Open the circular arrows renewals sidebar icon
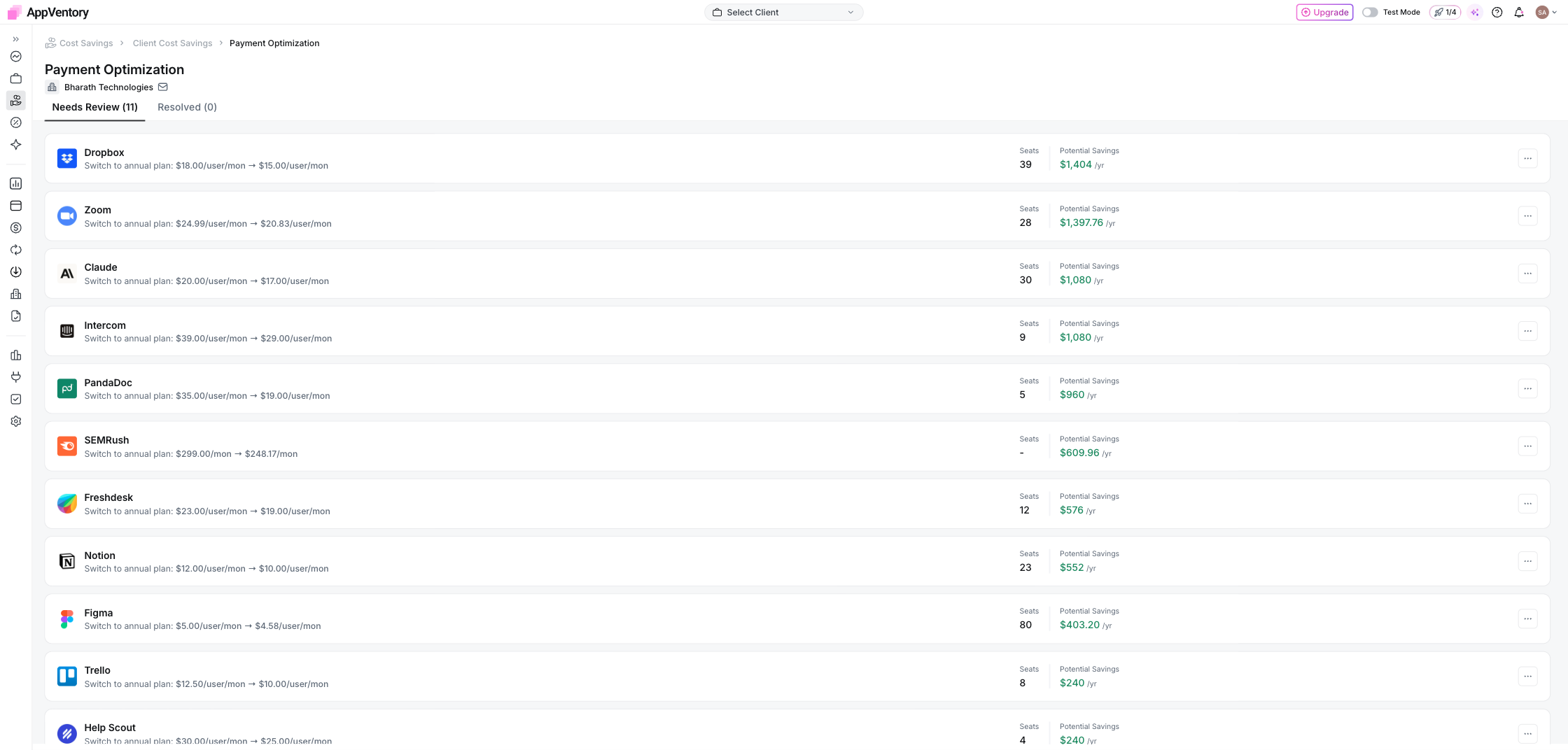The image size is (1568, 750). tap(15, 250)
